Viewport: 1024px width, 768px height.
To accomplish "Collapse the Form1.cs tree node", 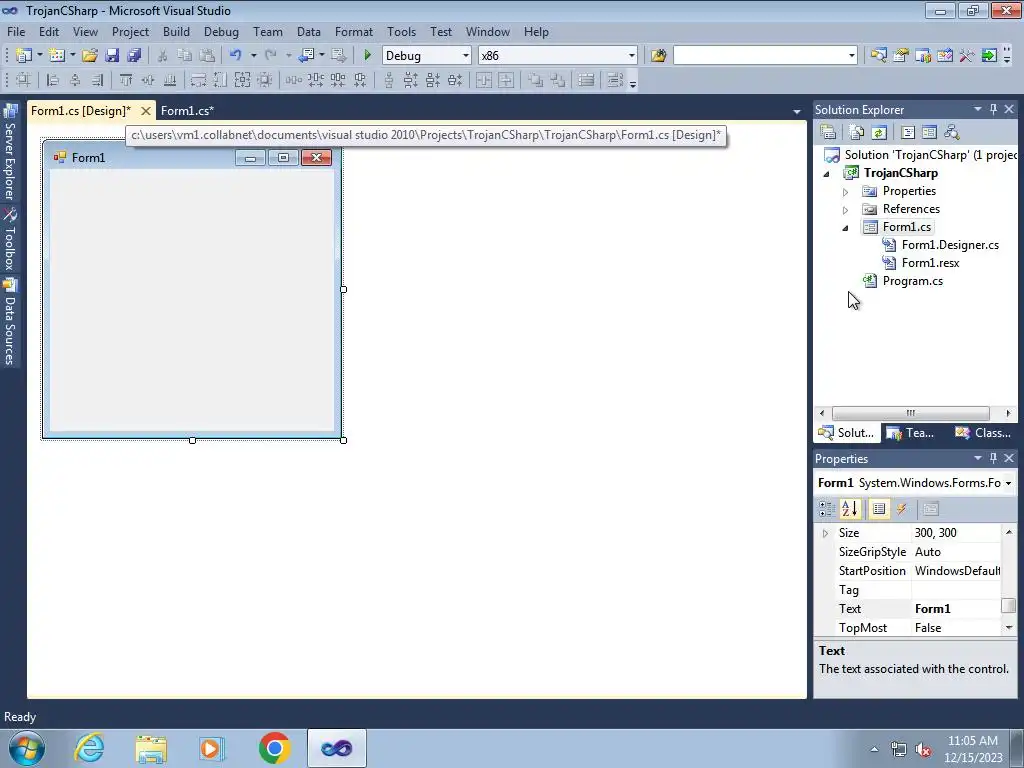I will (845, 228).
